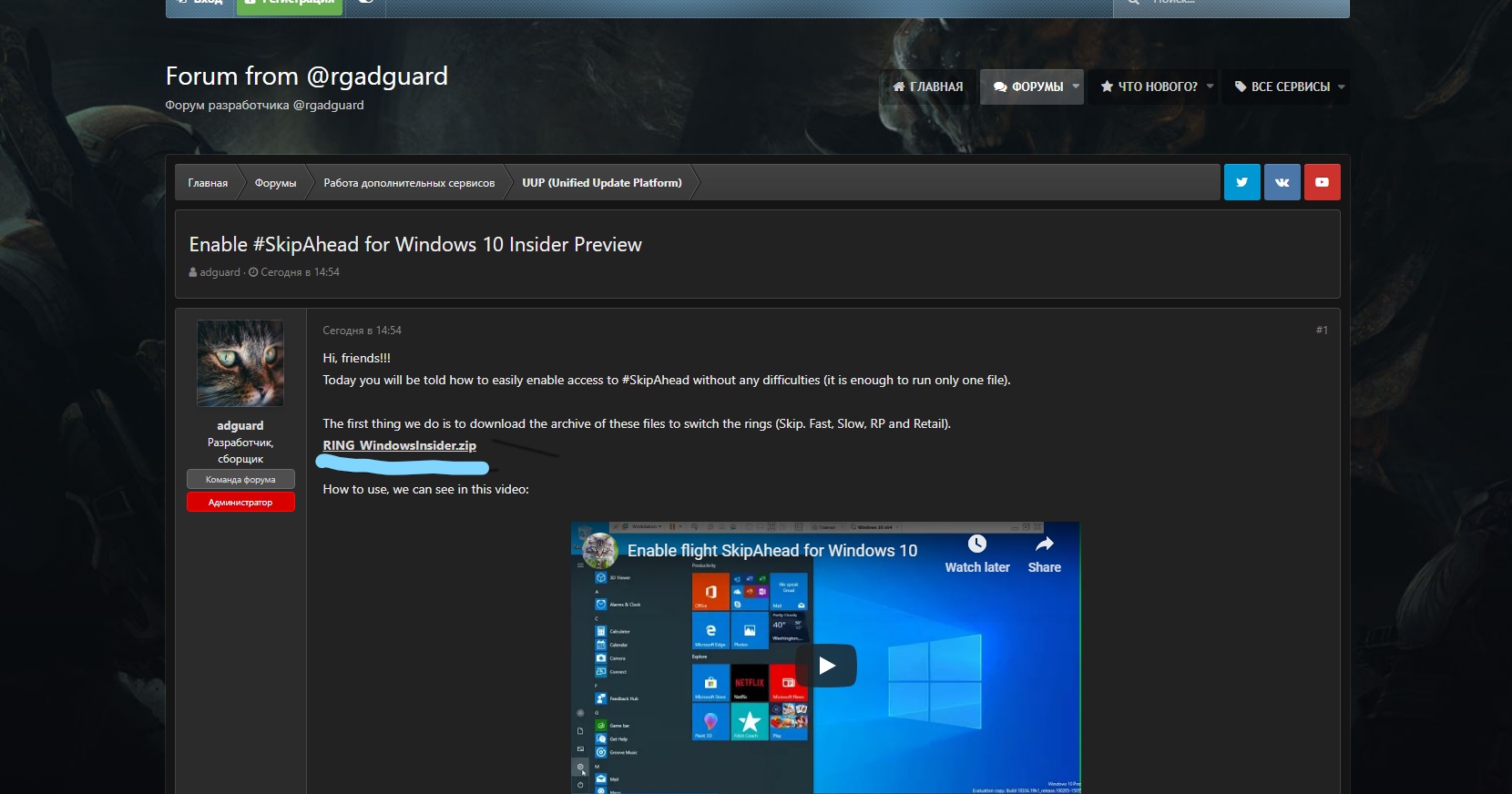
Task: Go to Форумы in the breadcrumb
Action: (x=275, y=183)
